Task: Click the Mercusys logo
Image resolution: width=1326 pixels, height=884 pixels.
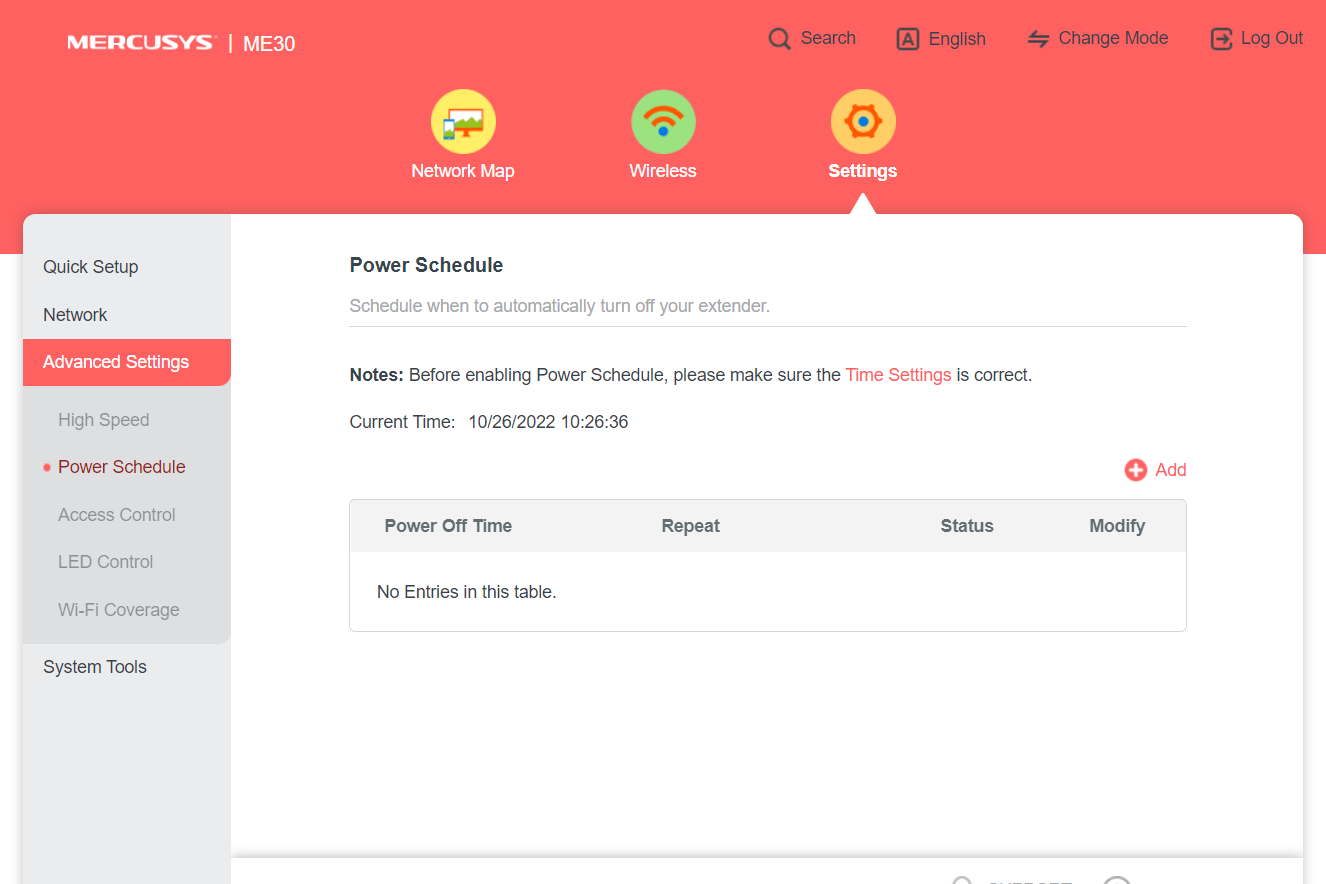Action: click(x=141, y=43)
